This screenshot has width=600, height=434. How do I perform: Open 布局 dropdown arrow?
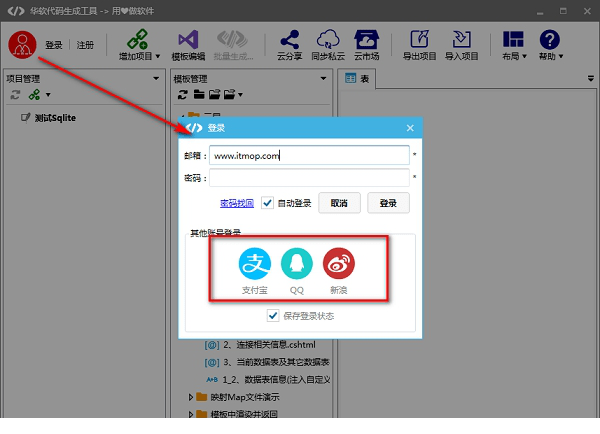[x=524, y=56]
